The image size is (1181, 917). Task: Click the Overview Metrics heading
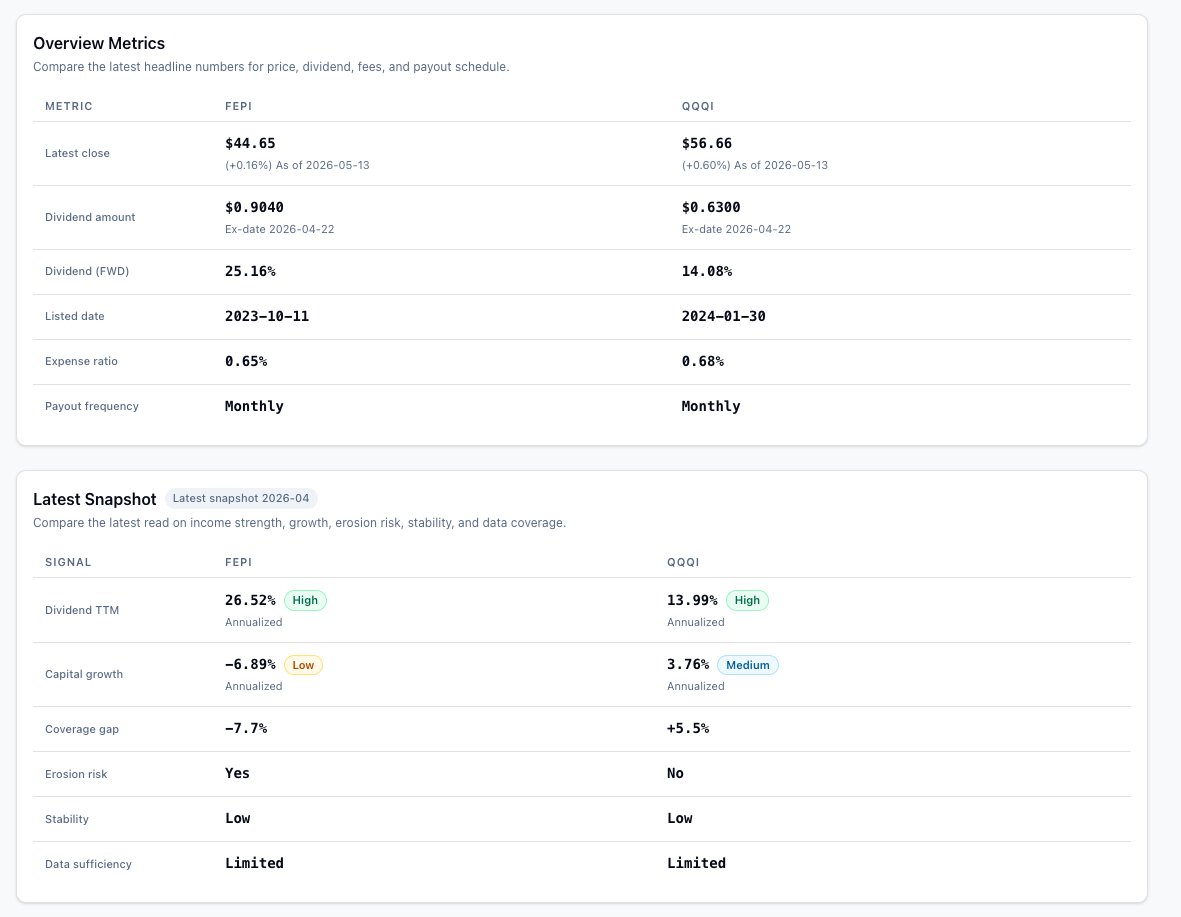(x=99, y=43)
